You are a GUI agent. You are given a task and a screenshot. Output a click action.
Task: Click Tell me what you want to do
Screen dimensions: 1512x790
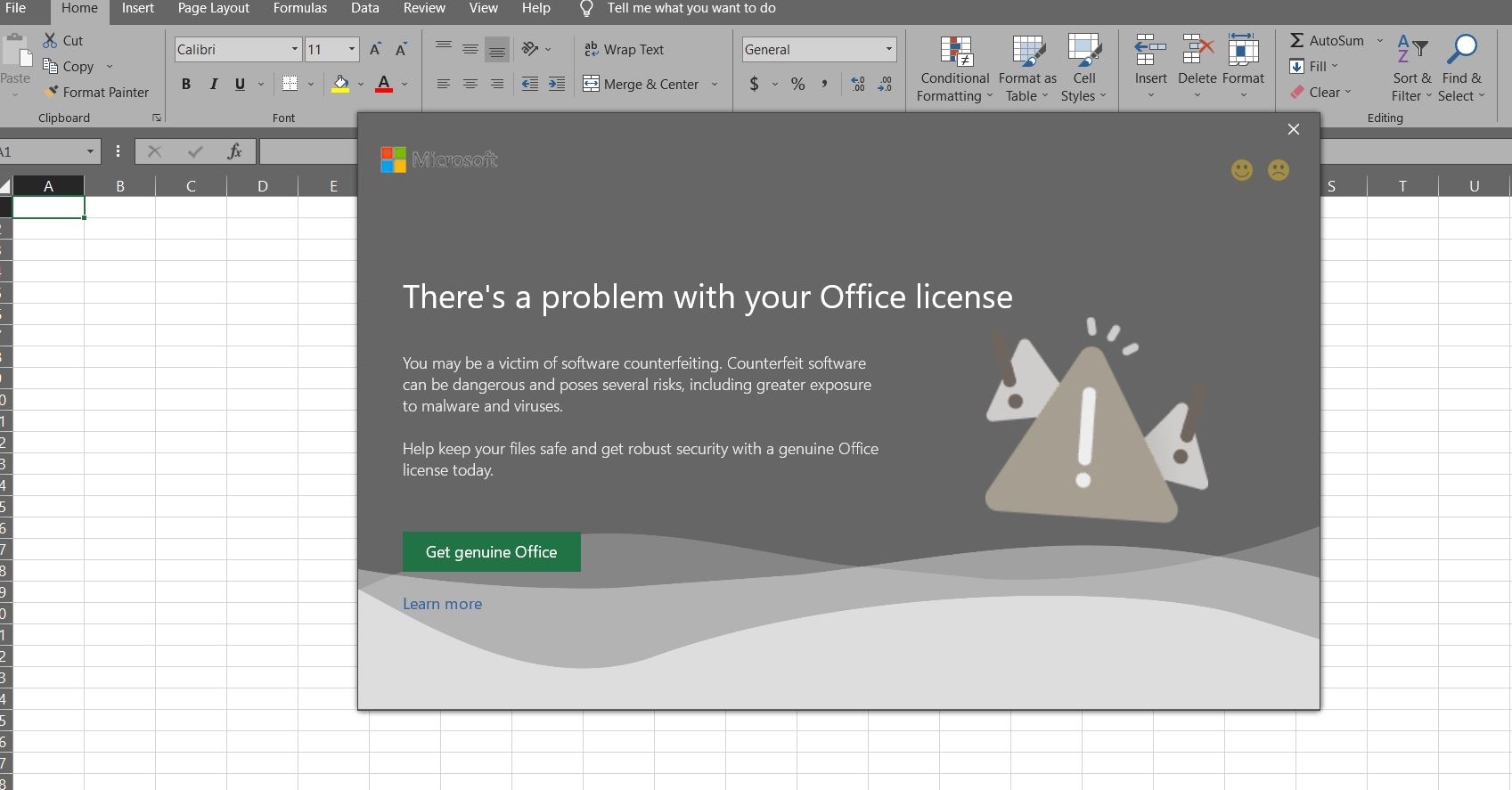[x=691, y=8]
